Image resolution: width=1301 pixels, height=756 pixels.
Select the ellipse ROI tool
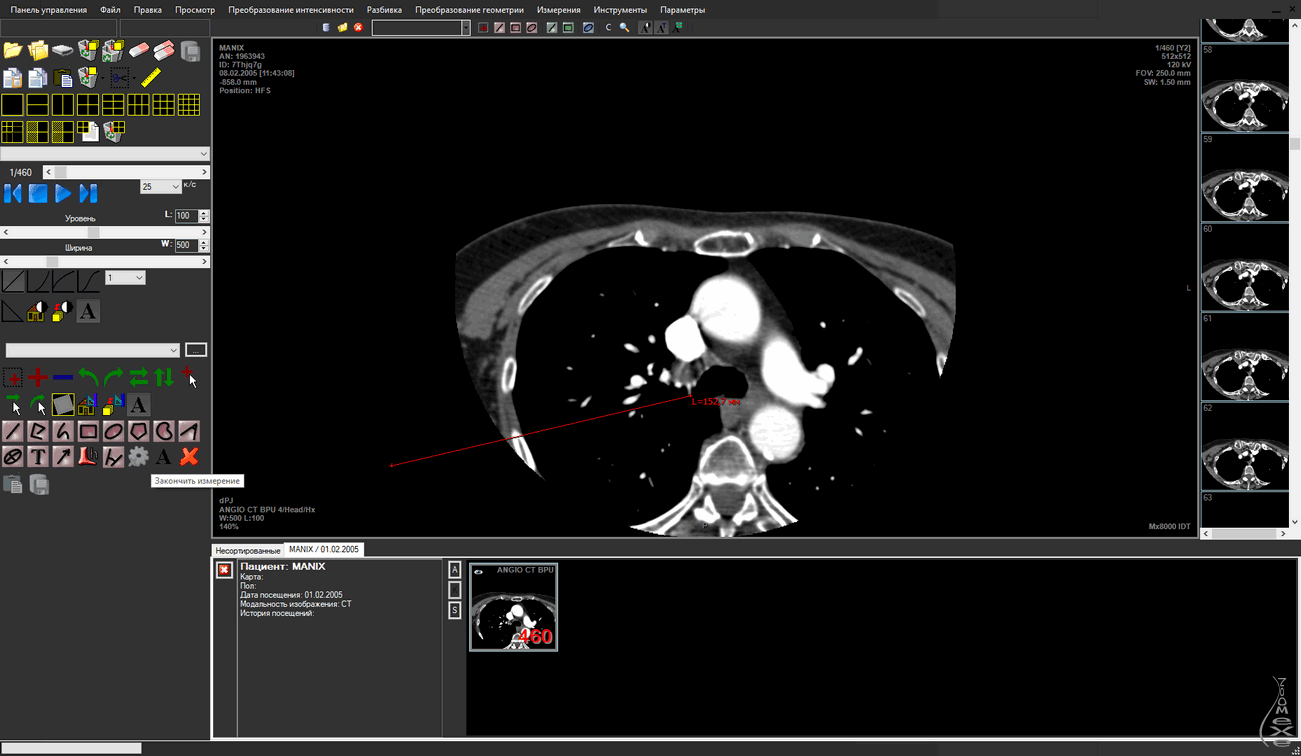(113, 430)
